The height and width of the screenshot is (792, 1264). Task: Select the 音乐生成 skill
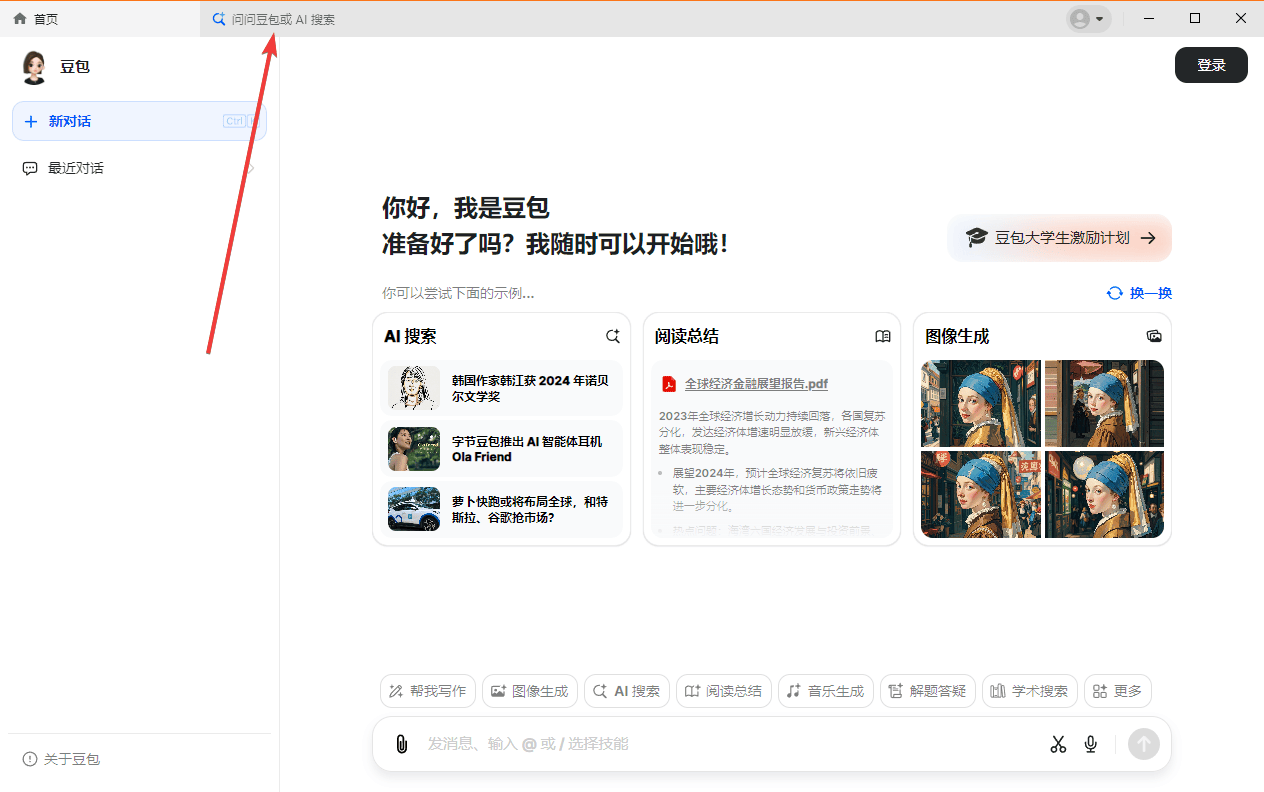click(x=825, y=690)
